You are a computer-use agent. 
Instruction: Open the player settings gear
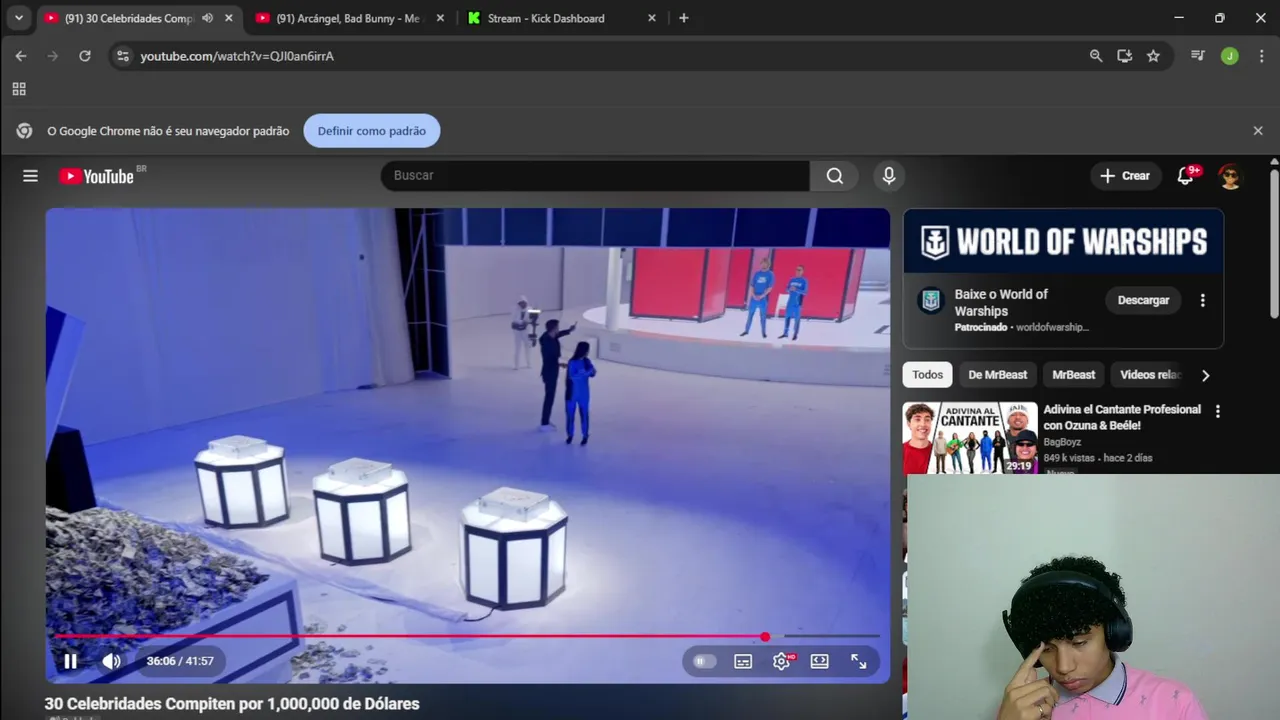(782, 661)
